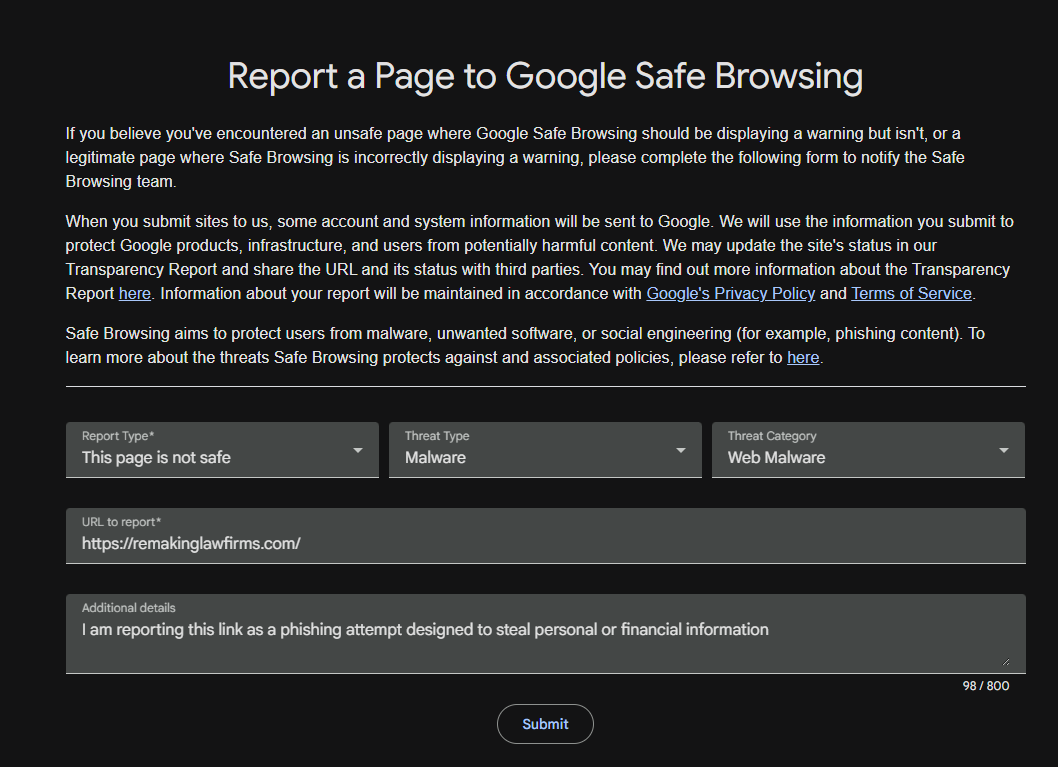
Task: Click the '98 / 800' character counter
Action: 986,685
